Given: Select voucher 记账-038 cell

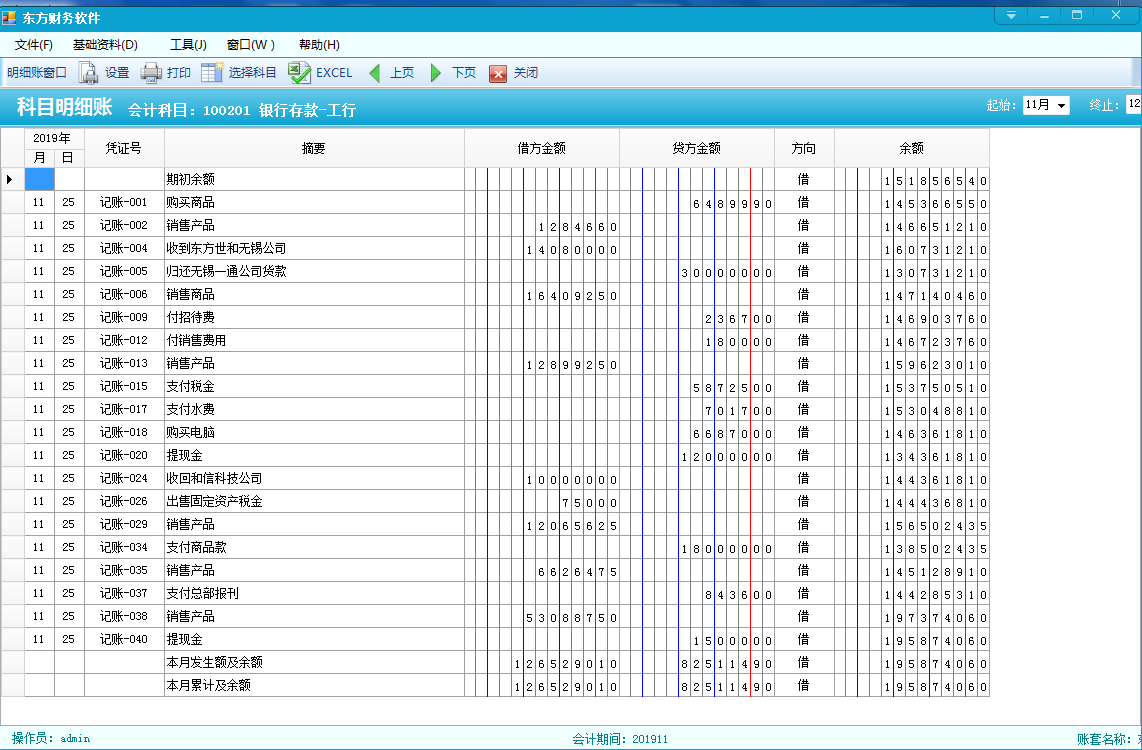Looking at the screenshot, I should [x=124, y=617].
